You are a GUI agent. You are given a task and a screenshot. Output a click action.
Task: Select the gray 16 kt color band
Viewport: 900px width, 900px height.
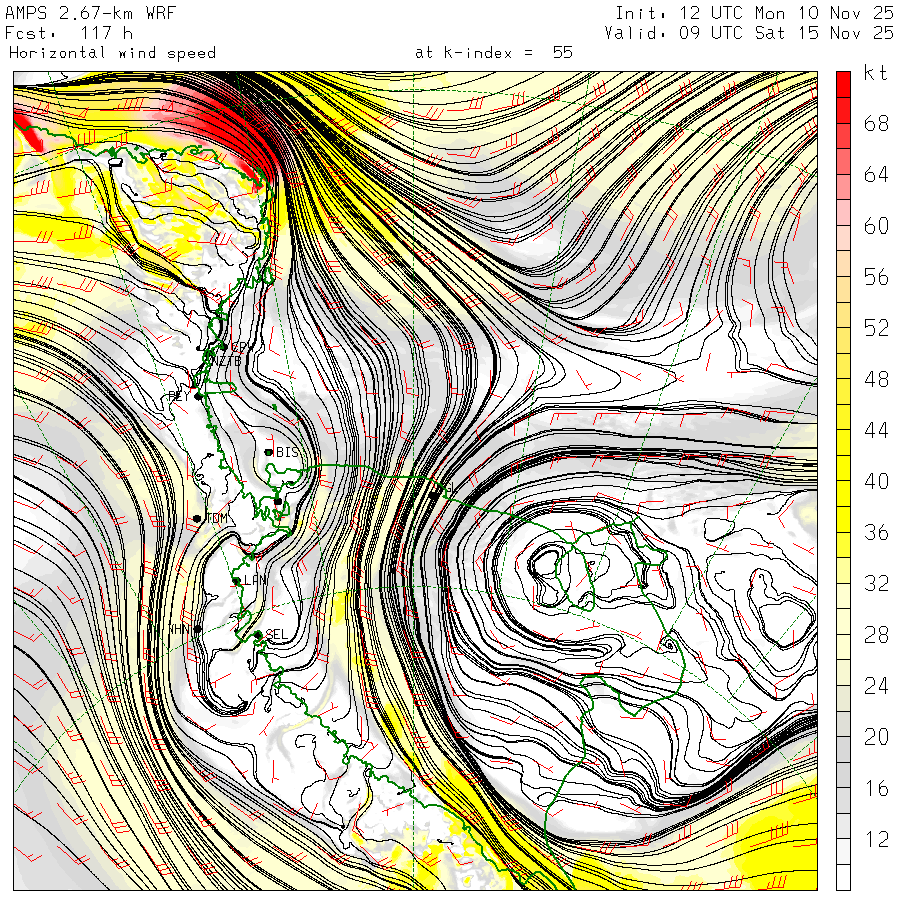click(843, 788)
